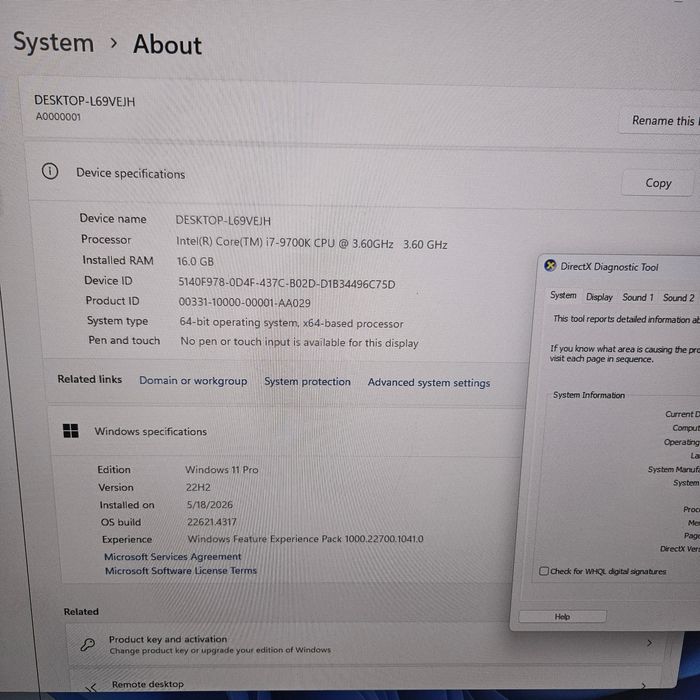Screen dimensions: 700x700
Task: Click the 'About' page title
Action: point(167,45)
